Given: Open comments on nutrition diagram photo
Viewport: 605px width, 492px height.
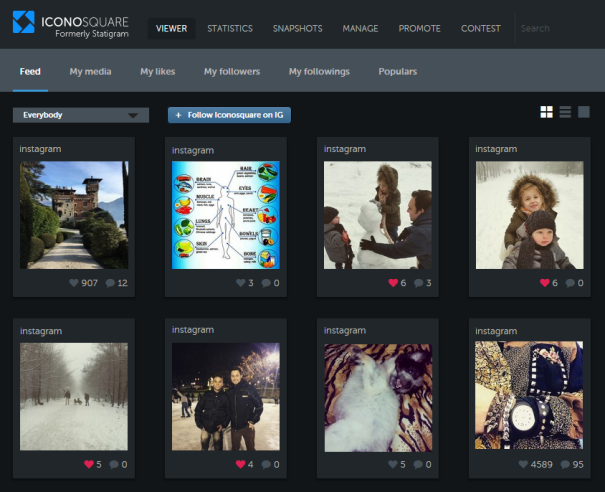Looking at the screenshot, I should (266, 283).
